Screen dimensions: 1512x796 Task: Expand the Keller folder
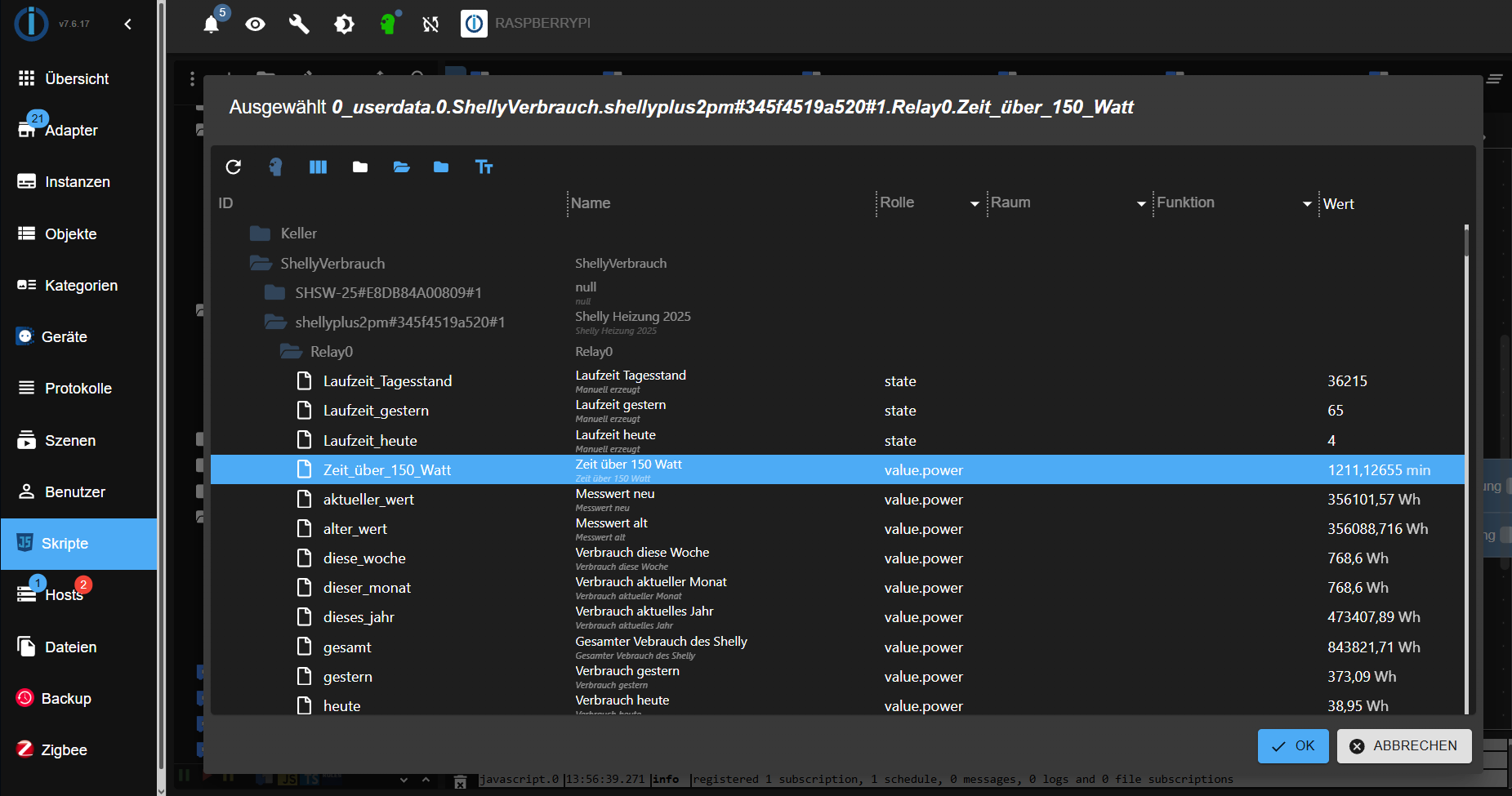pos(261,233)
